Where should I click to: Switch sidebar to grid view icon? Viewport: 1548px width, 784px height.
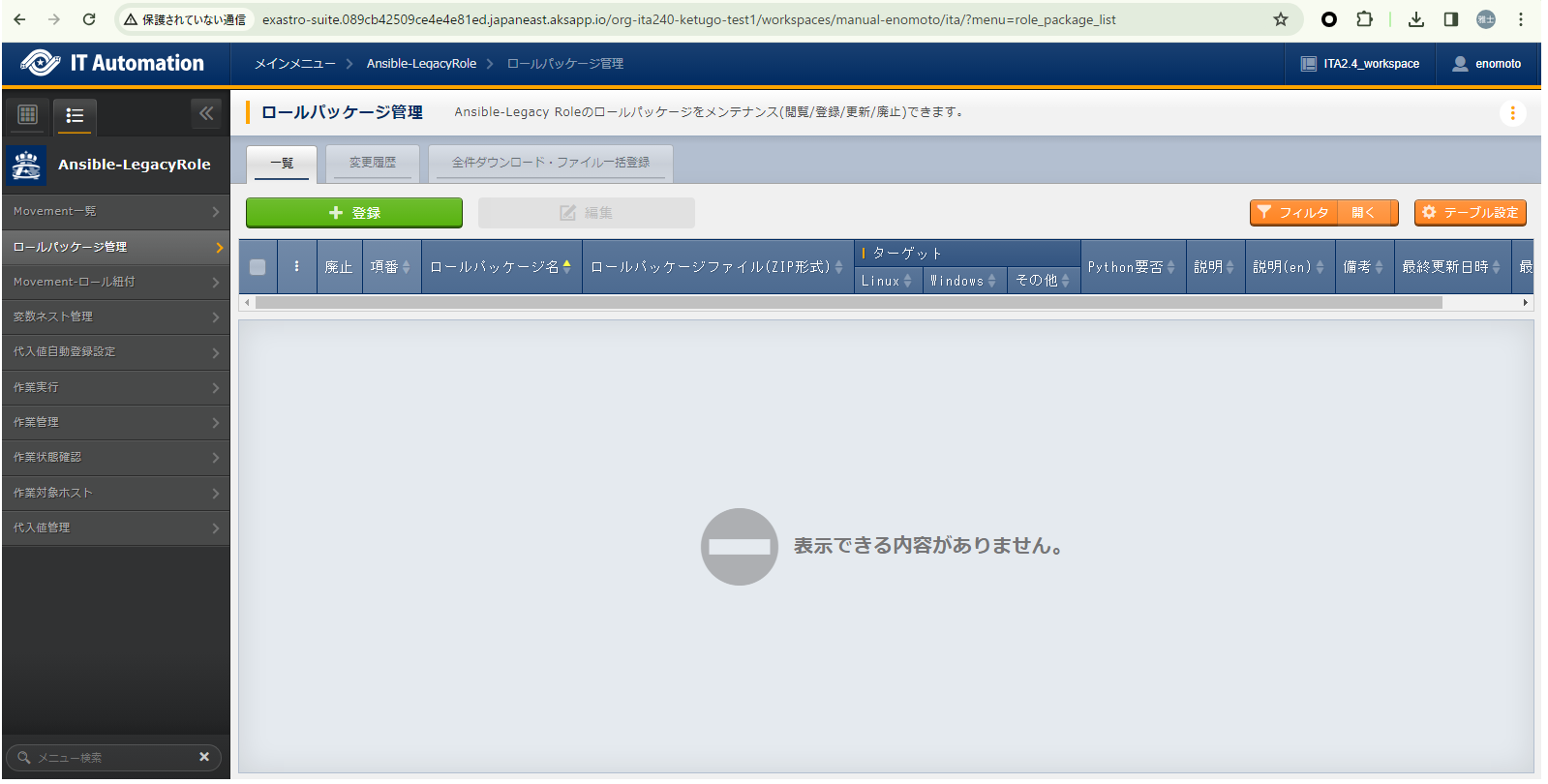pos(28,115)
